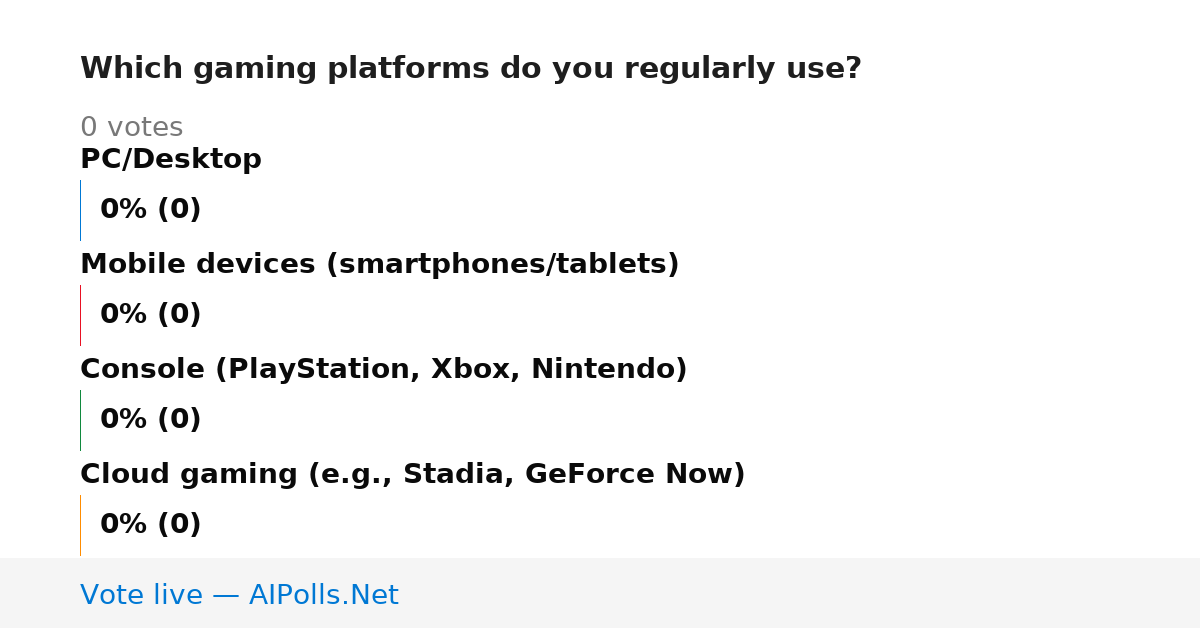
Task: Click the 'AIPolls.Net' site name in footer
Action: click(x=323, y=595)
